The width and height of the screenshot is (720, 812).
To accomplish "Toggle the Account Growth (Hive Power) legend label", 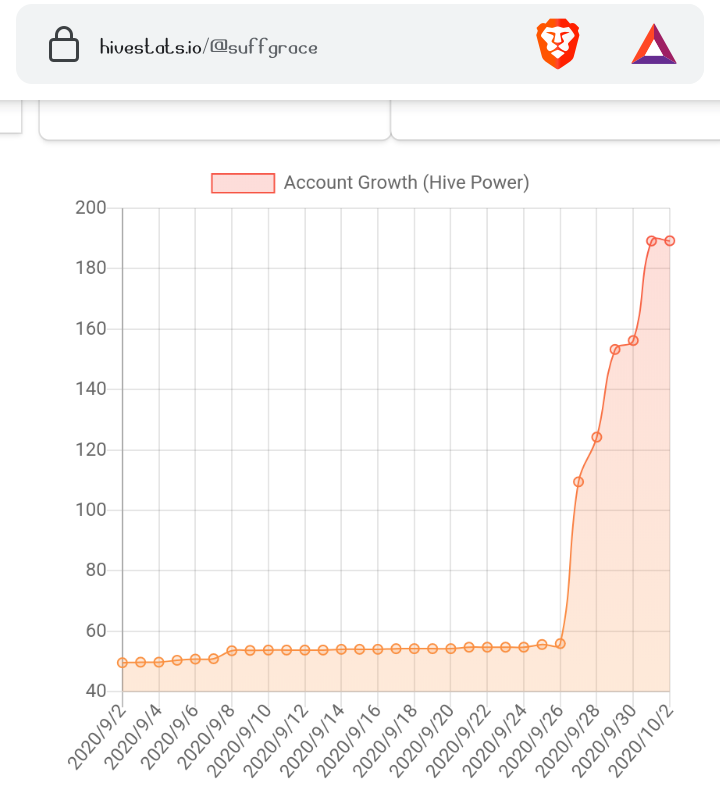I will pyautogui.click(x=407, y=183).
